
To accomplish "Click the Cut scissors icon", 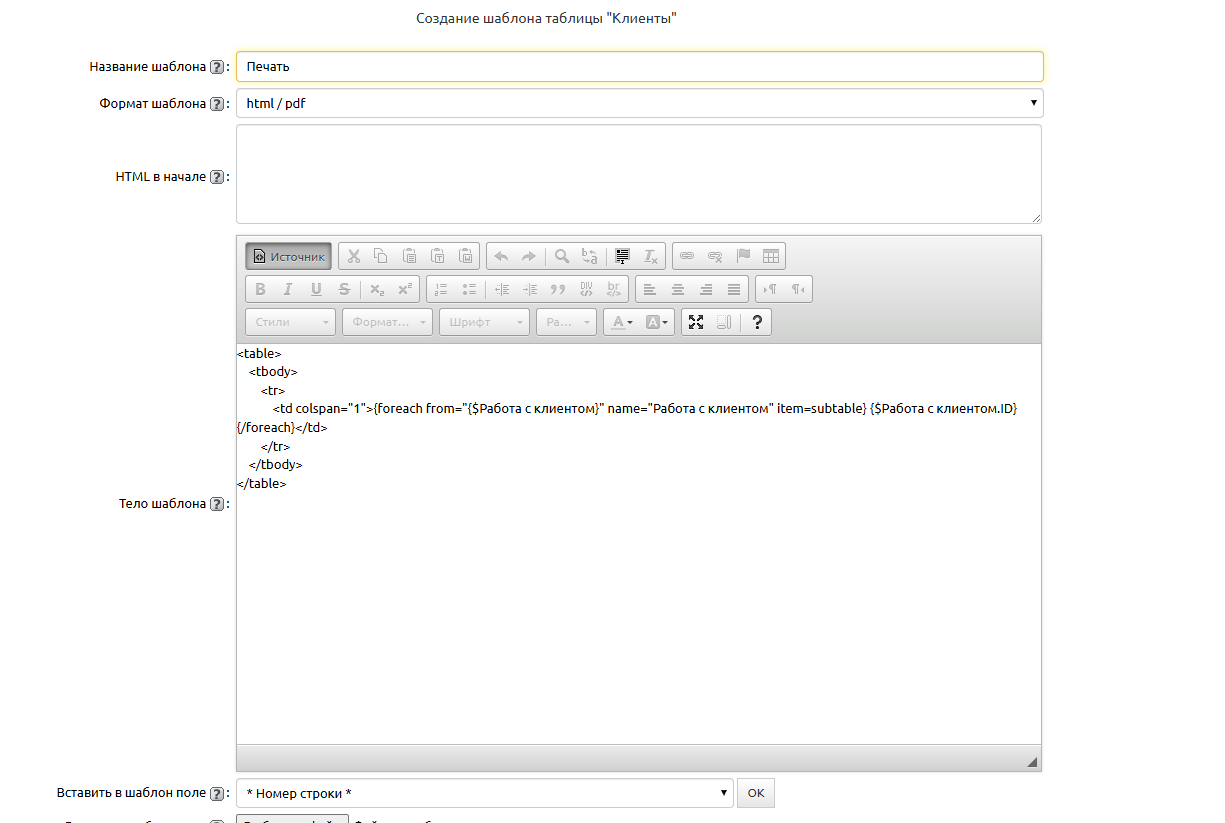I will pyautogui.click(x=353, y=256).
